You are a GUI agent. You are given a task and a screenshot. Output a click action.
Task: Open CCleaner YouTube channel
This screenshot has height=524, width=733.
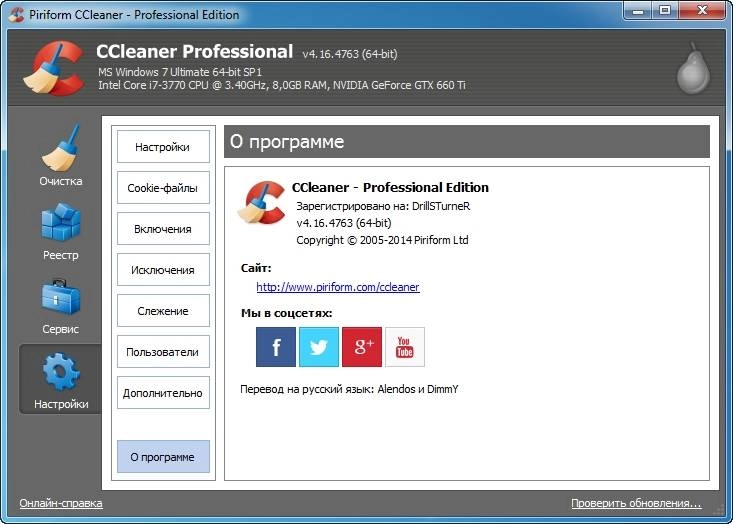coord(405,347)
